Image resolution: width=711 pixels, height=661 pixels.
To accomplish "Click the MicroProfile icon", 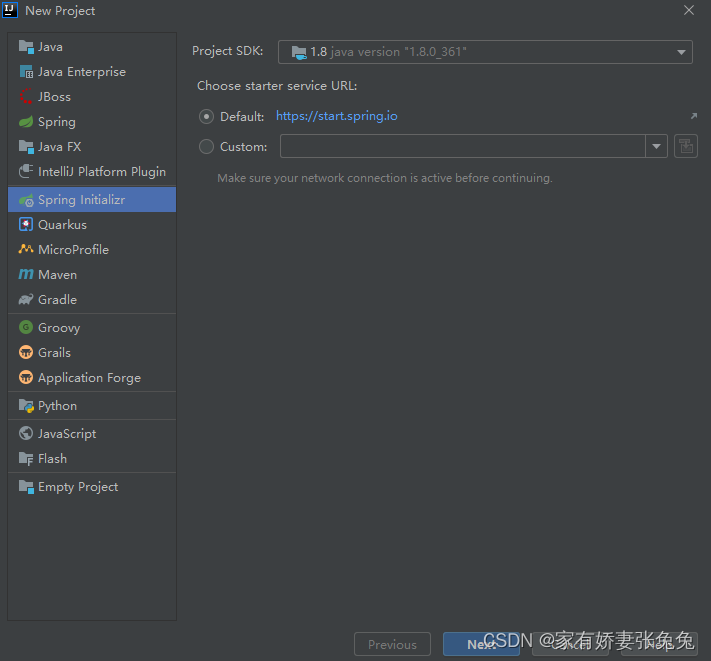I will click(26, 249).
